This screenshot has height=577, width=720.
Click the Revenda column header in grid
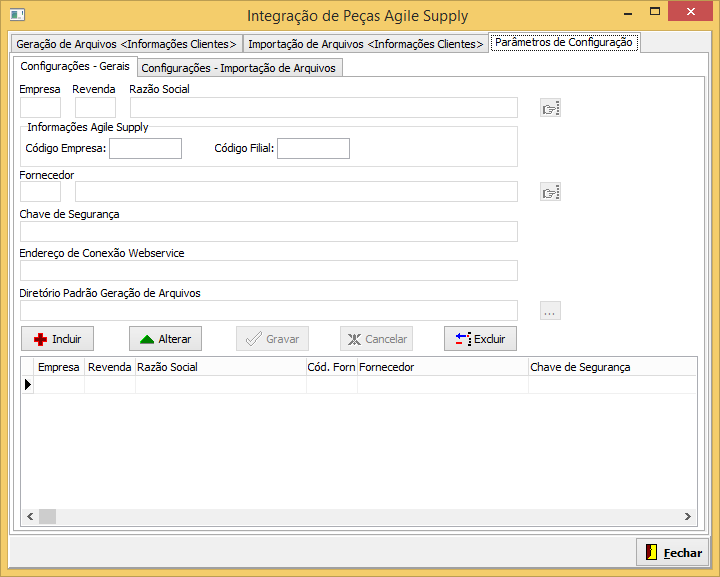click(x=110, y=367)
